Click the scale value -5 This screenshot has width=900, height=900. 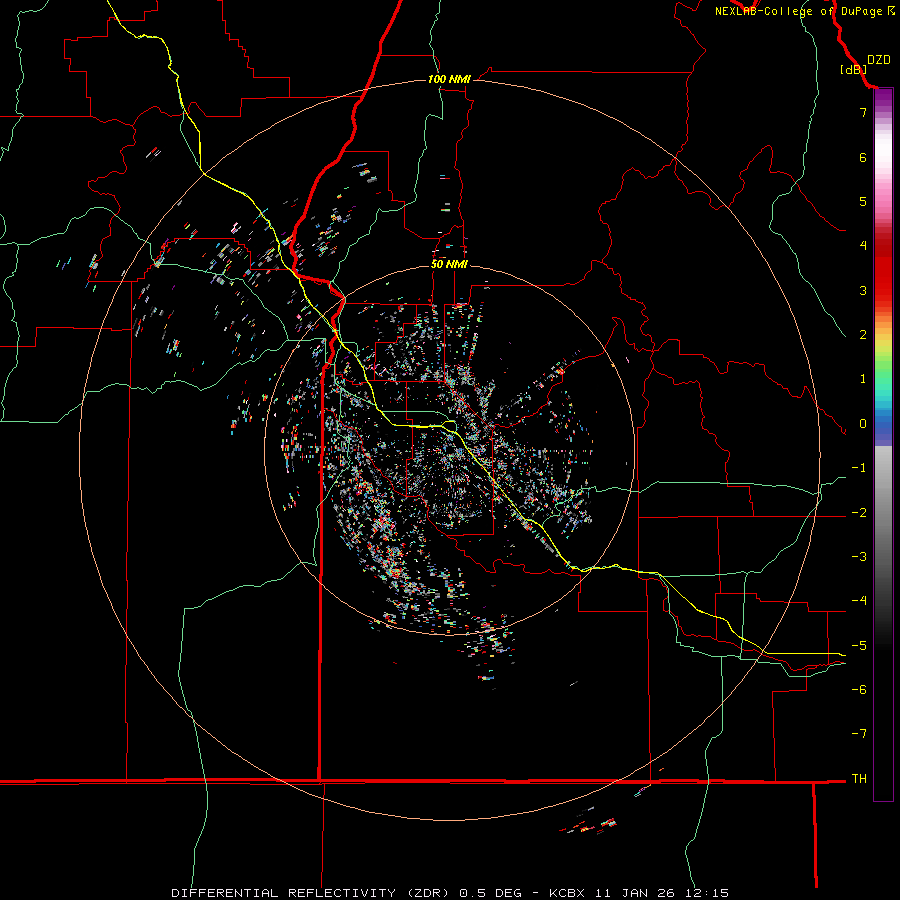click(x=859, y=646)
